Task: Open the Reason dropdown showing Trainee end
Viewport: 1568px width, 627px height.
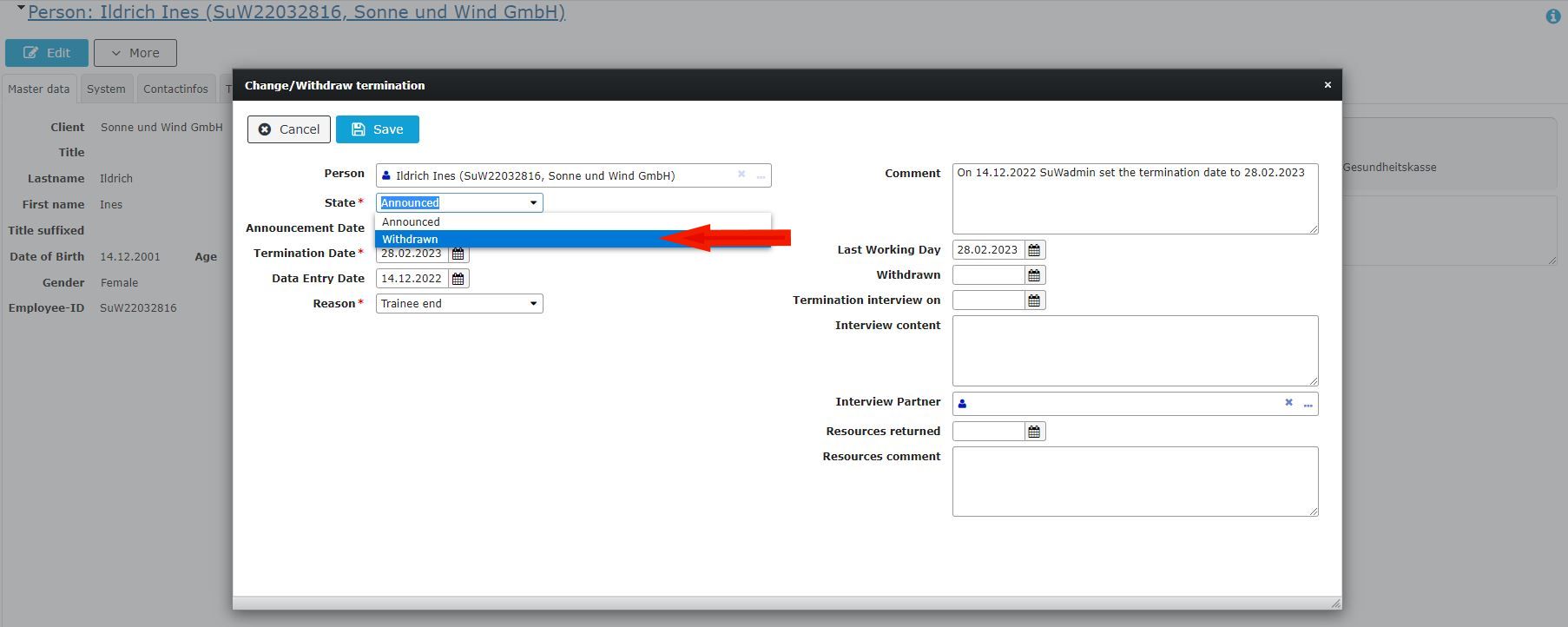Action: click(x=459, y=303)
